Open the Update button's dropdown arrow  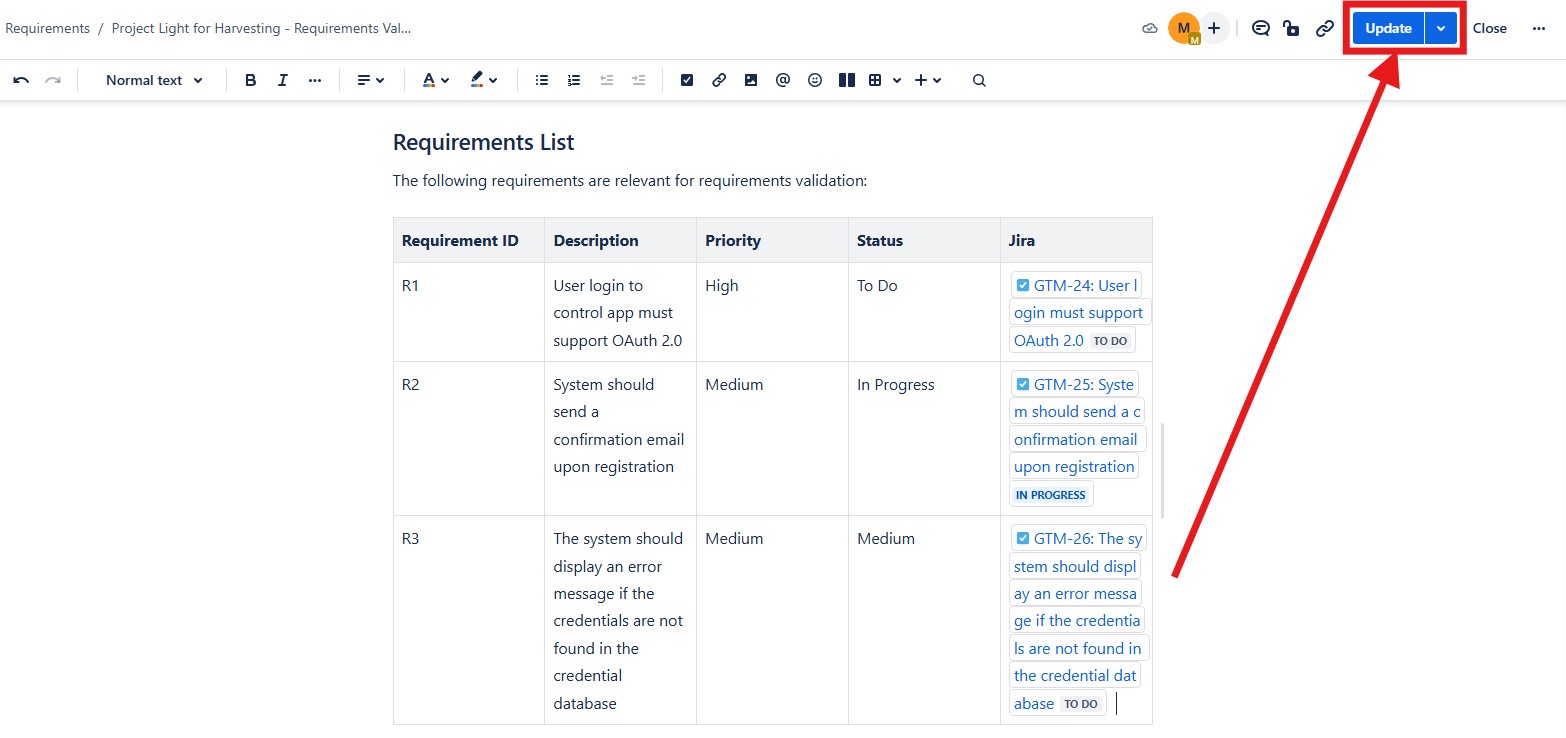1440,28
